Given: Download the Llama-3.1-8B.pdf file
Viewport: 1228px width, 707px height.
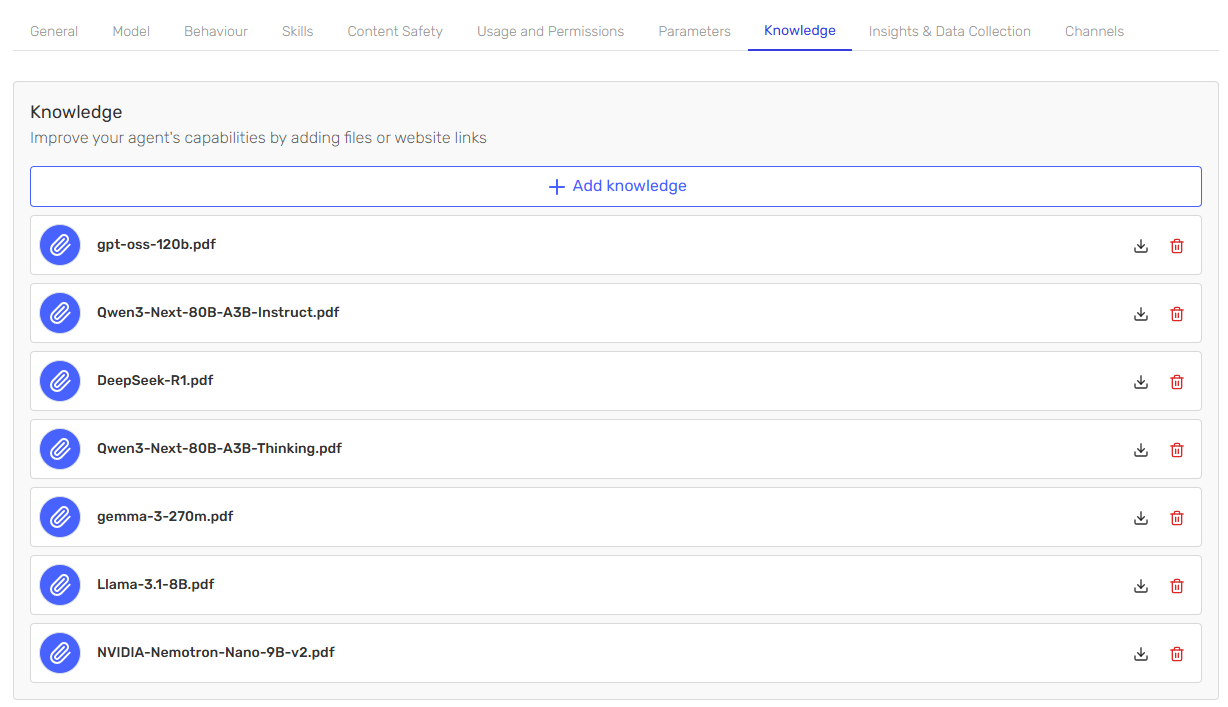Looking at the screenshot, I should coord(1141,586).
